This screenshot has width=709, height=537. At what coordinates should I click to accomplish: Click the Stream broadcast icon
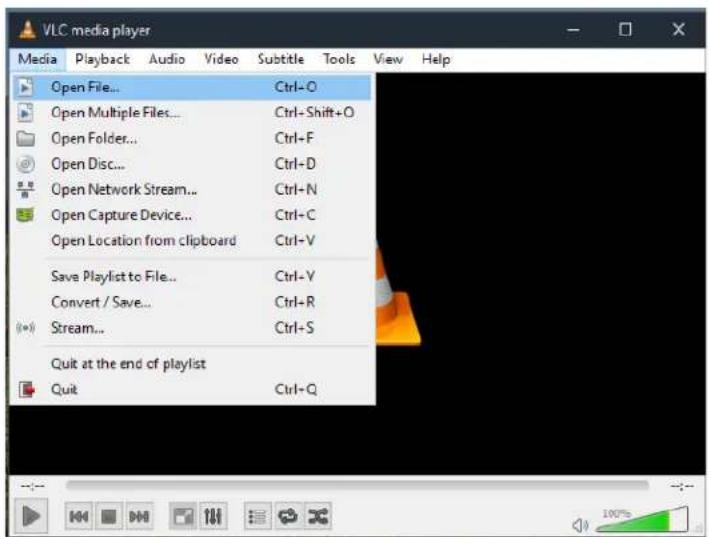(x=25, y=327)
